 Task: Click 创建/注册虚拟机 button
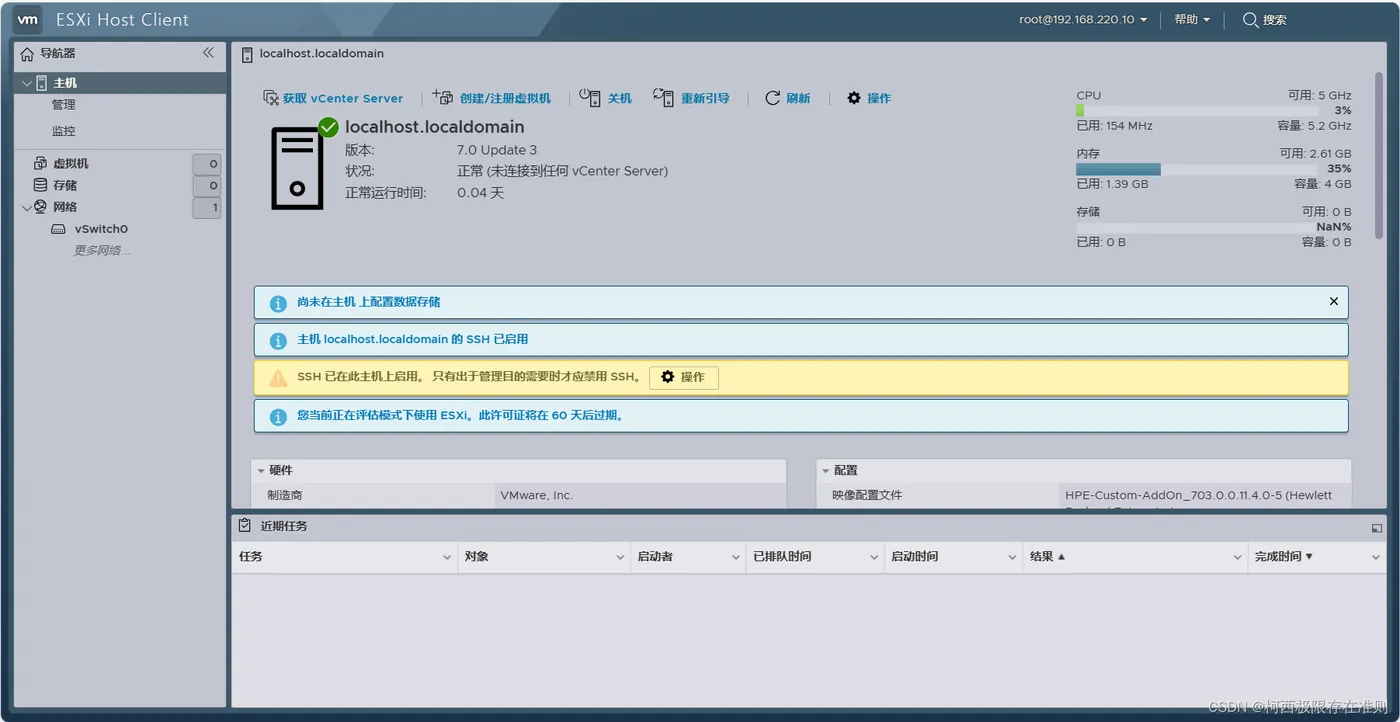click(x=492, y=98)
